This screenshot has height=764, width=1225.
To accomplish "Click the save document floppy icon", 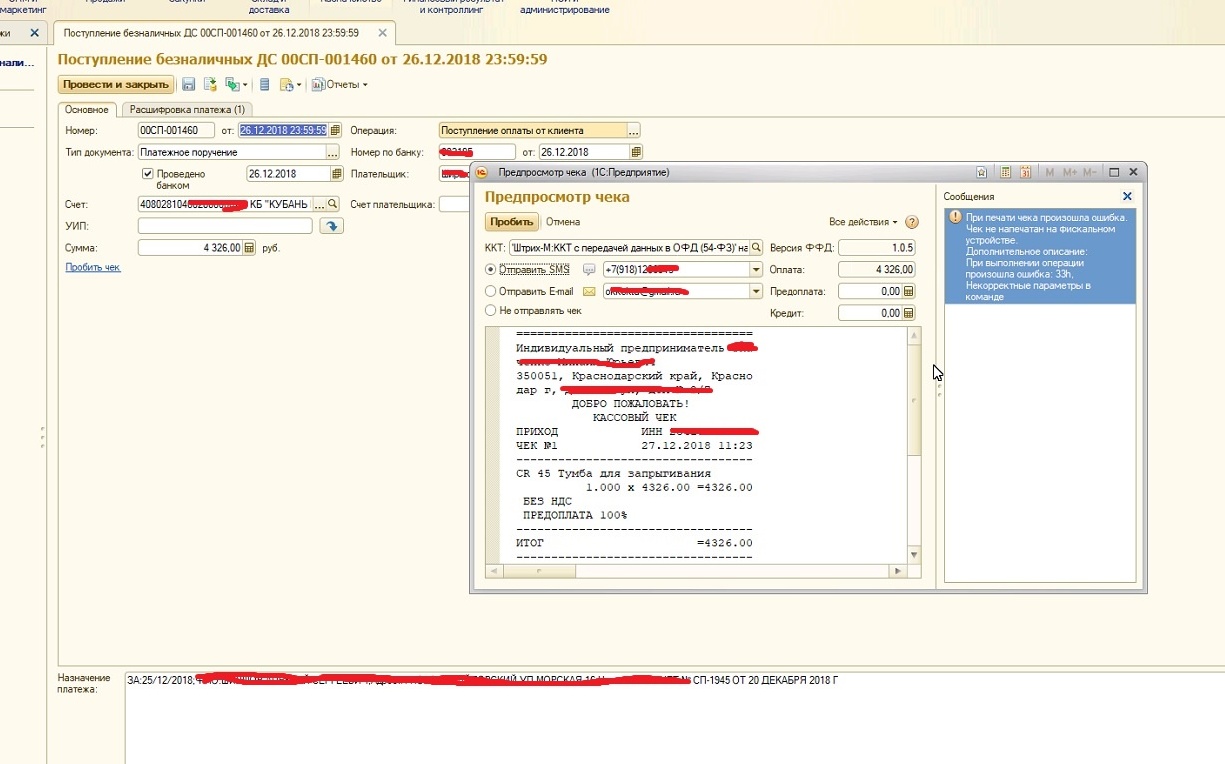I will (x=188, y=85).
